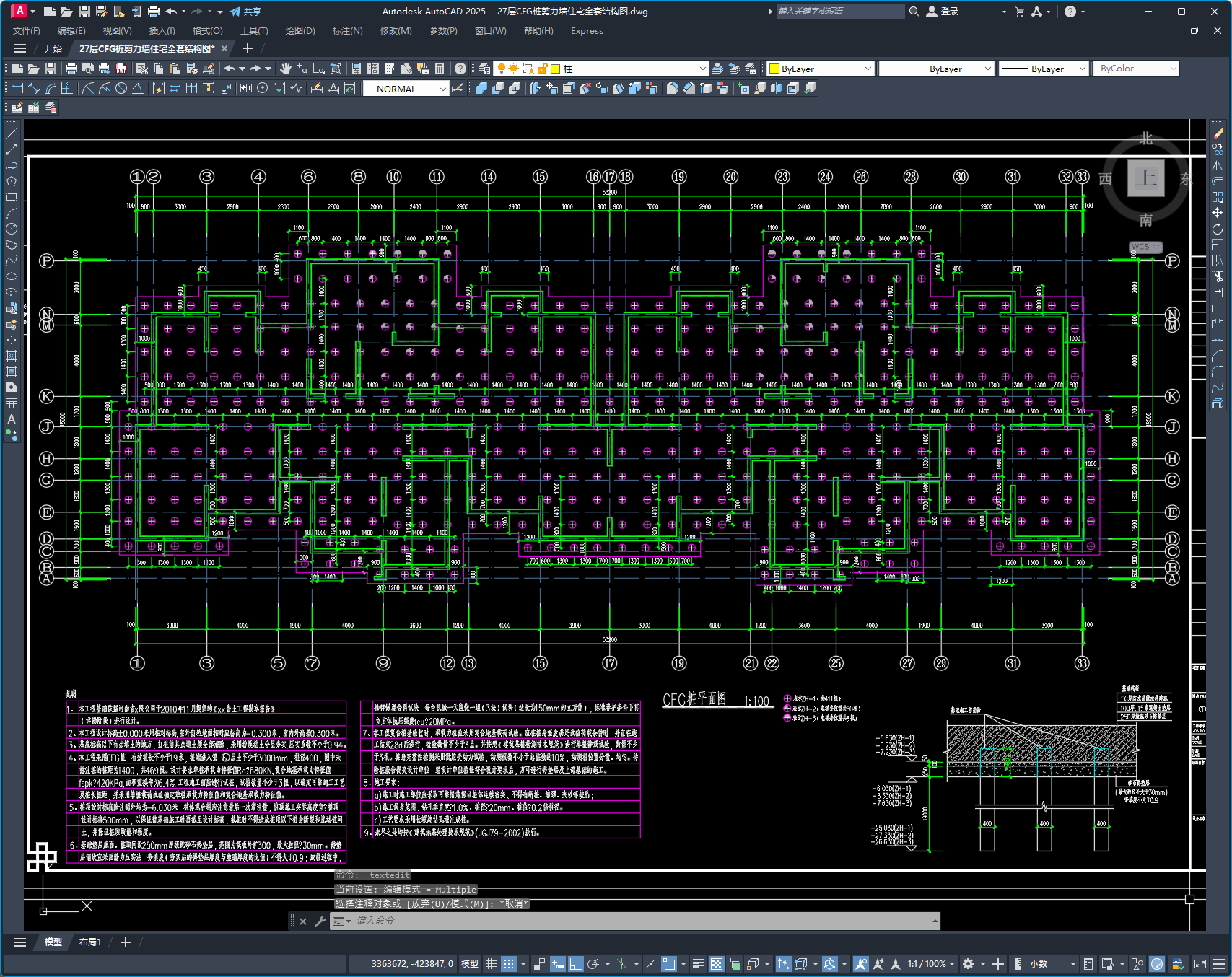Expand the 柱 layer dropdown list
Screen dimensions: 1232x977
click(x=702, y=69)
